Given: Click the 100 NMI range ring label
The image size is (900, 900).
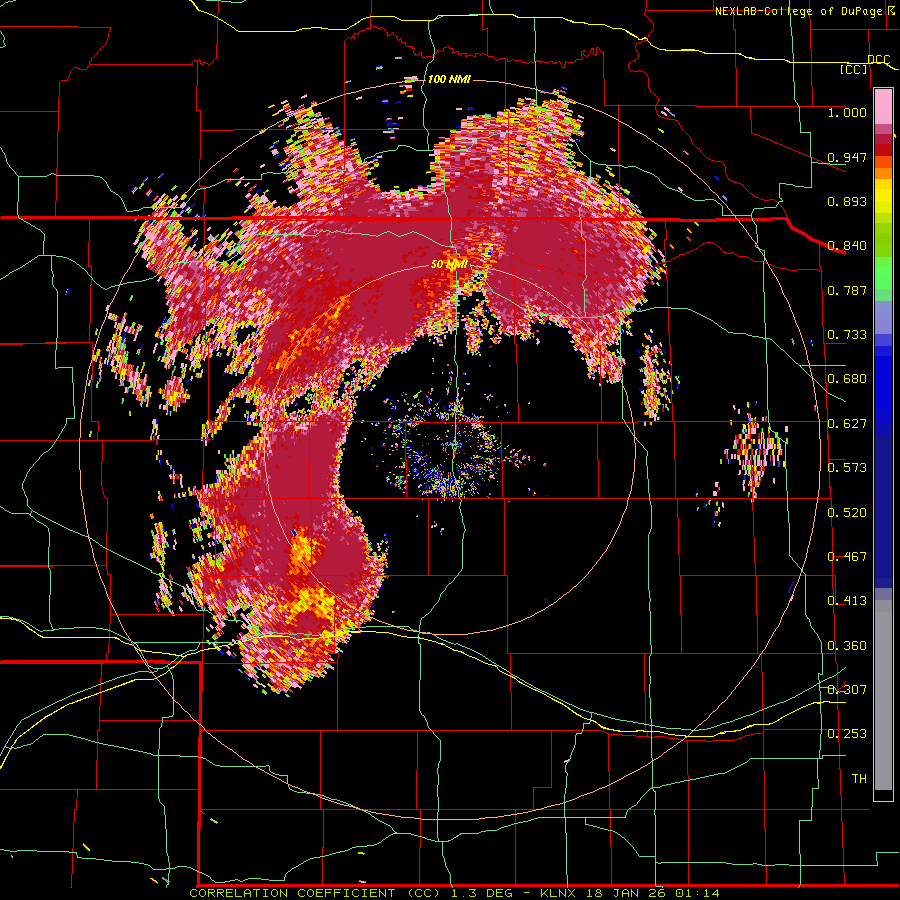Looking at the screenshot, I should pos(449,79).
